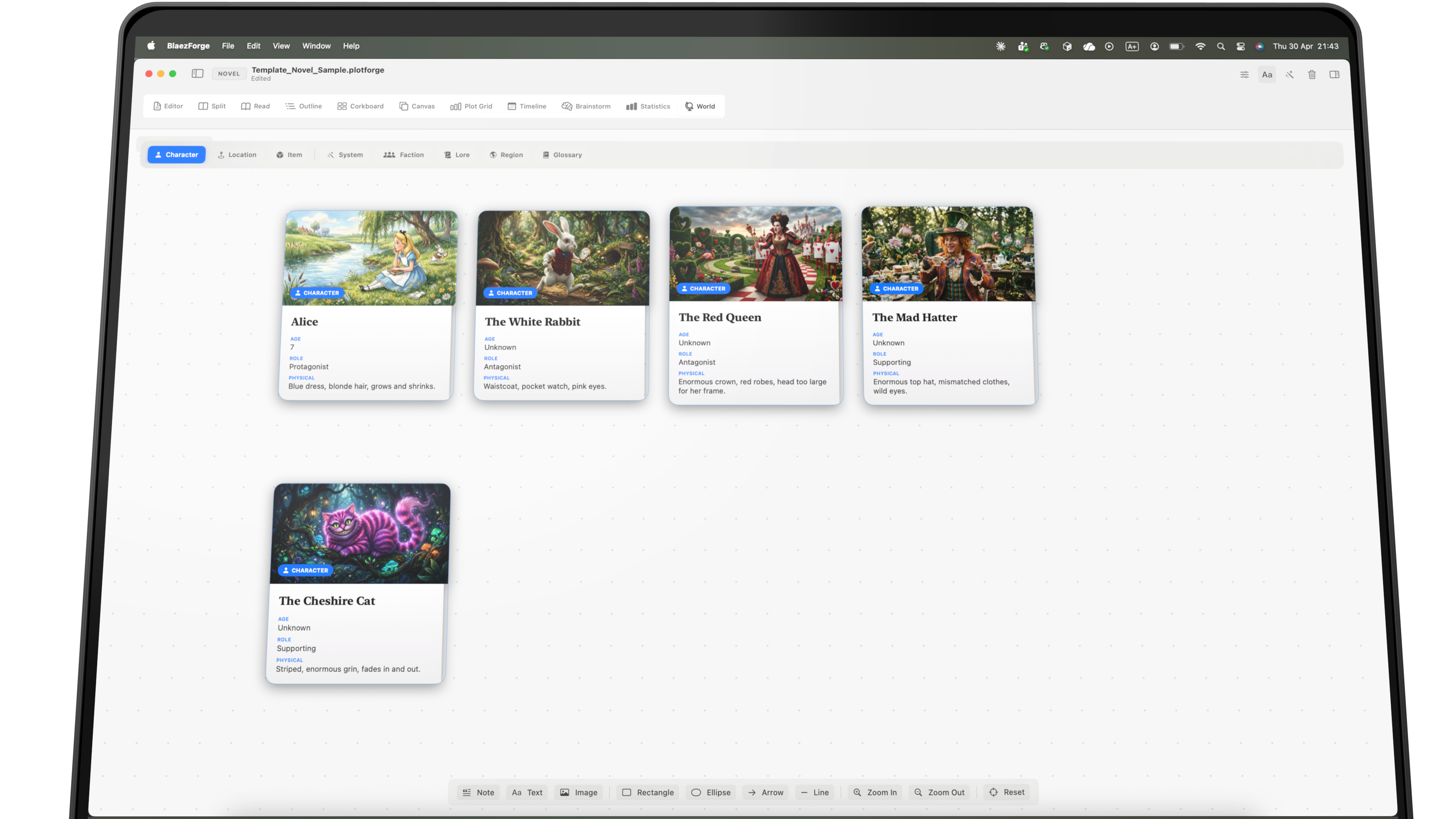Select the Lore category filter

(x=457, y=155)
